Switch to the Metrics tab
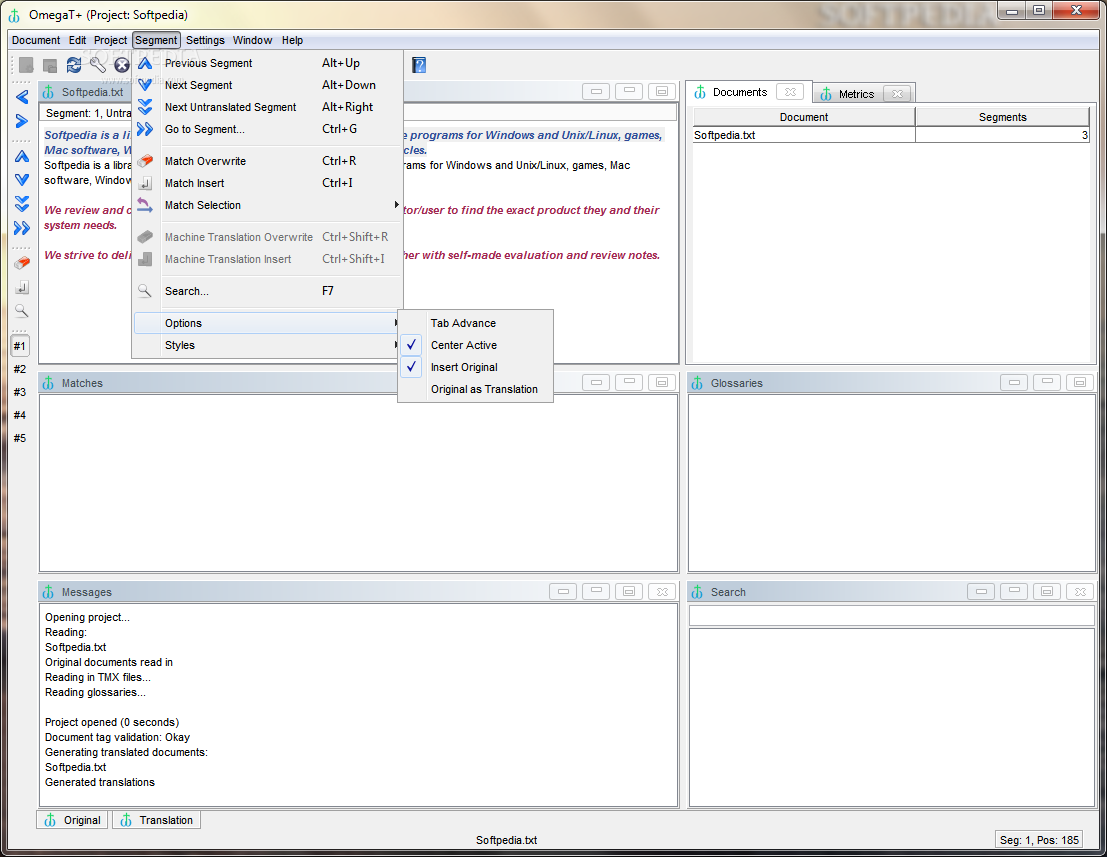Viewport: 1107px width, 857px height. coord(856,94)
